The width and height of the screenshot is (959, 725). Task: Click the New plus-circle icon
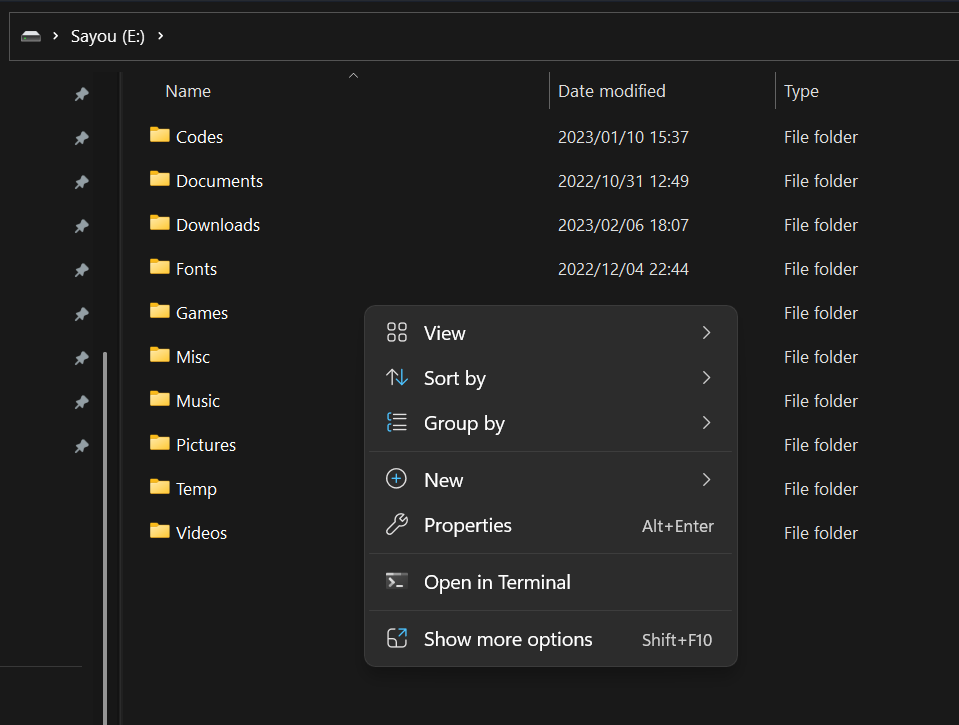click(396, 479)
